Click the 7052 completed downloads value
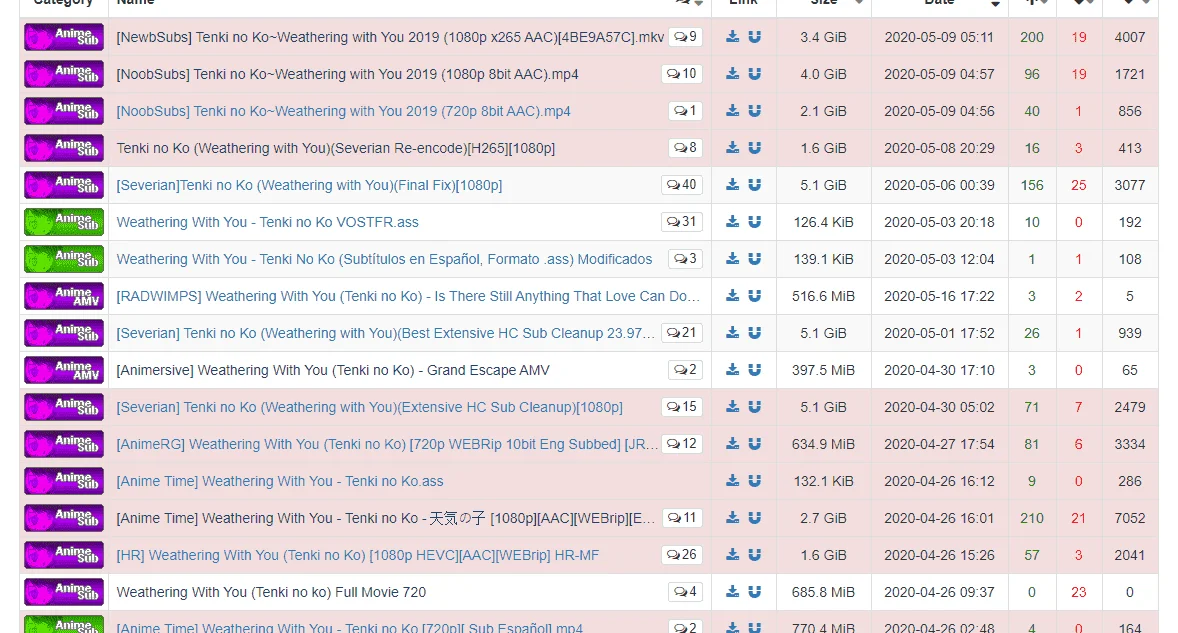This screenshot has width=1178, height=633. click(1130, 518)
